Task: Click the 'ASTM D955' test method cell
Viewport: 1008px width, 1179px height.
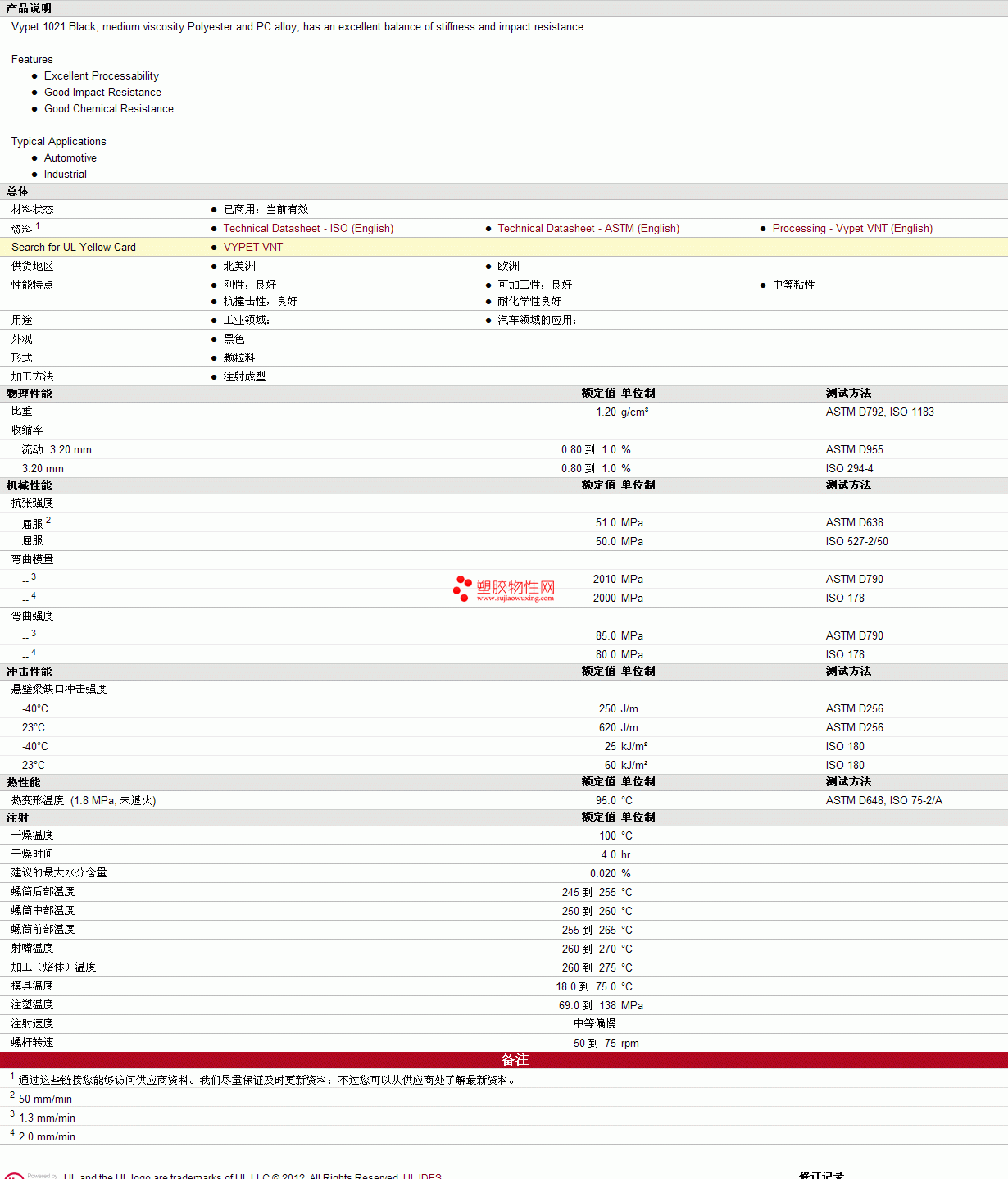Action: coord(855,450)
